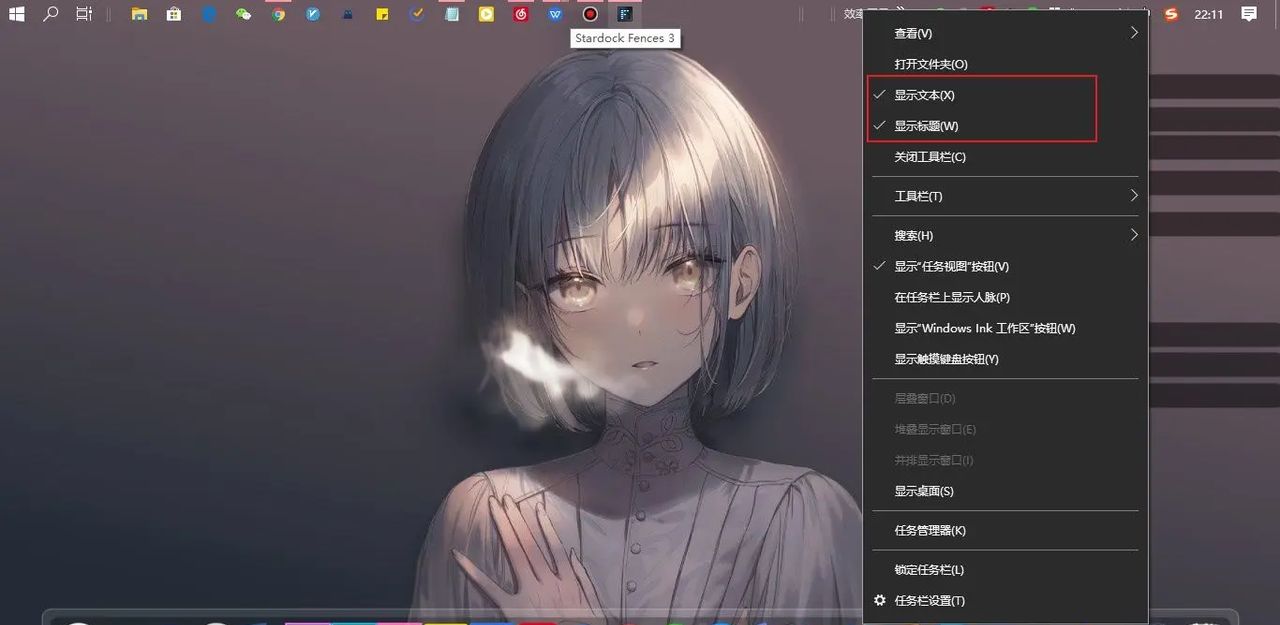
Task: Click the Sogou input method tray icon
Action: click(1171, 14)
